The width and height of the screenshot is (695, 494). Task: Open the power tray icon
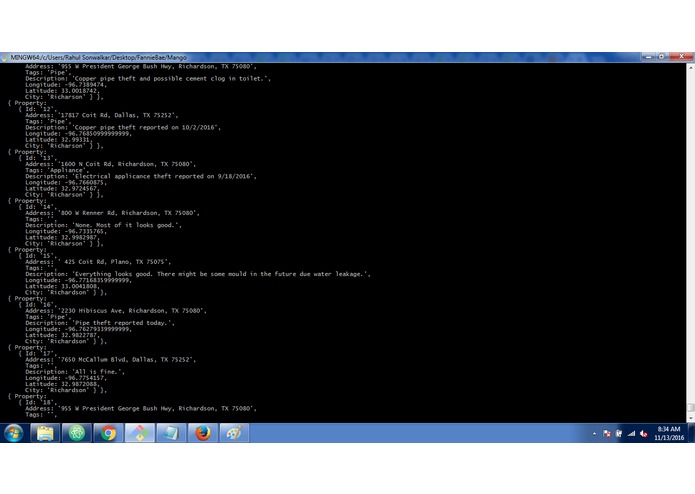(619, 434)
